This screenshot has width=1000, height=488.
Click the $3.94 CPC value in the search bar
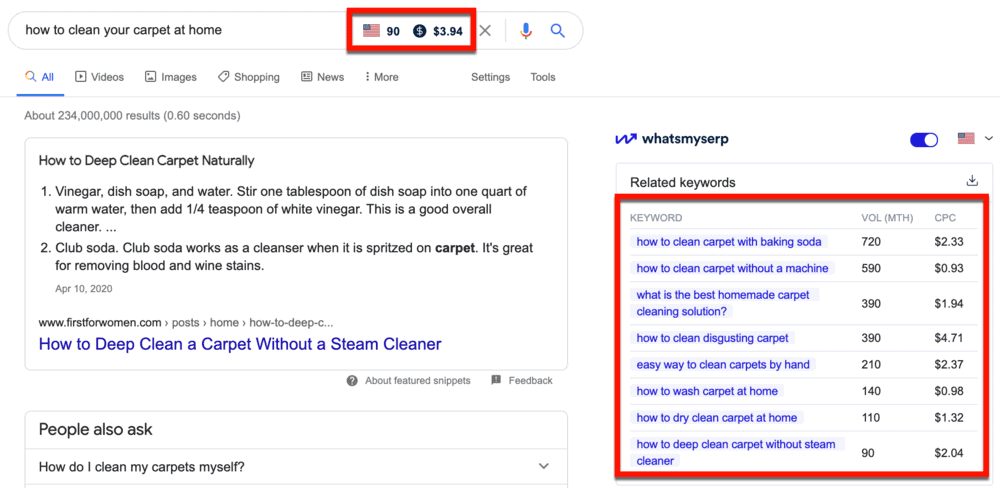point(448,31)
